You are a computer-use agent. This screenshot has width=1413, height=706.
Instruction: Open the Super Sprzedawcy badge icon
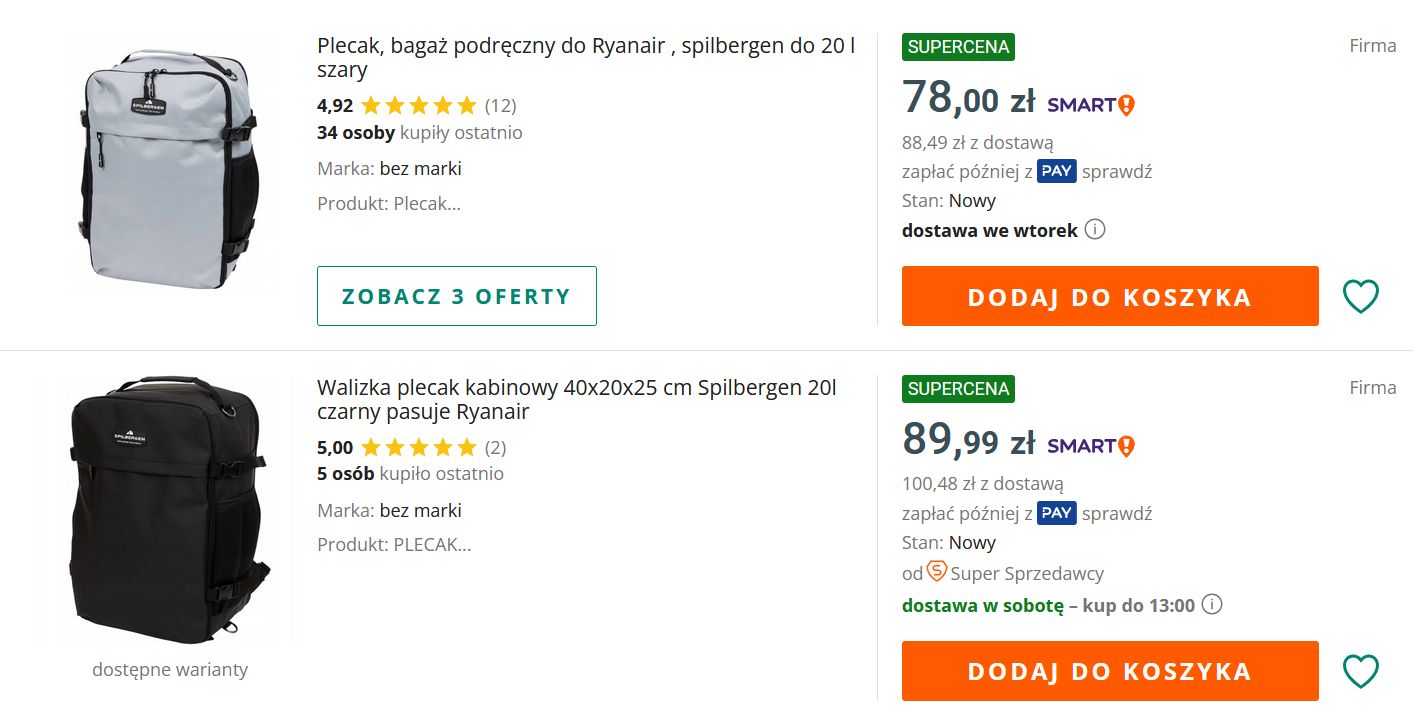pyautogui.click(x=936, y=573)
